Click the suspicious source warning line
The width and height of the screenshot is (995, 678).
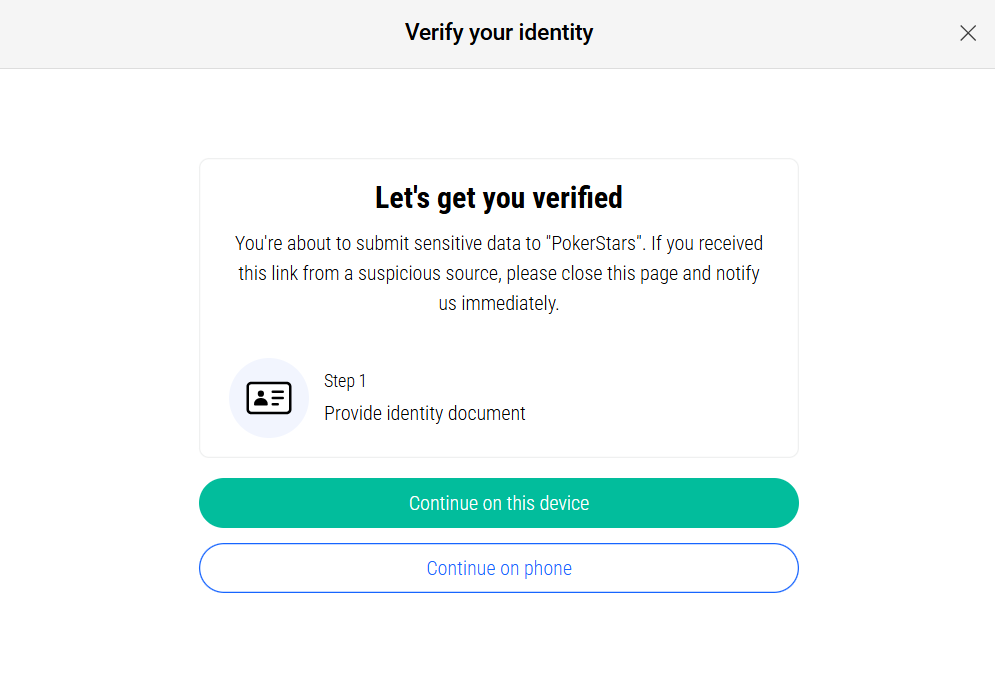(499, 273)
